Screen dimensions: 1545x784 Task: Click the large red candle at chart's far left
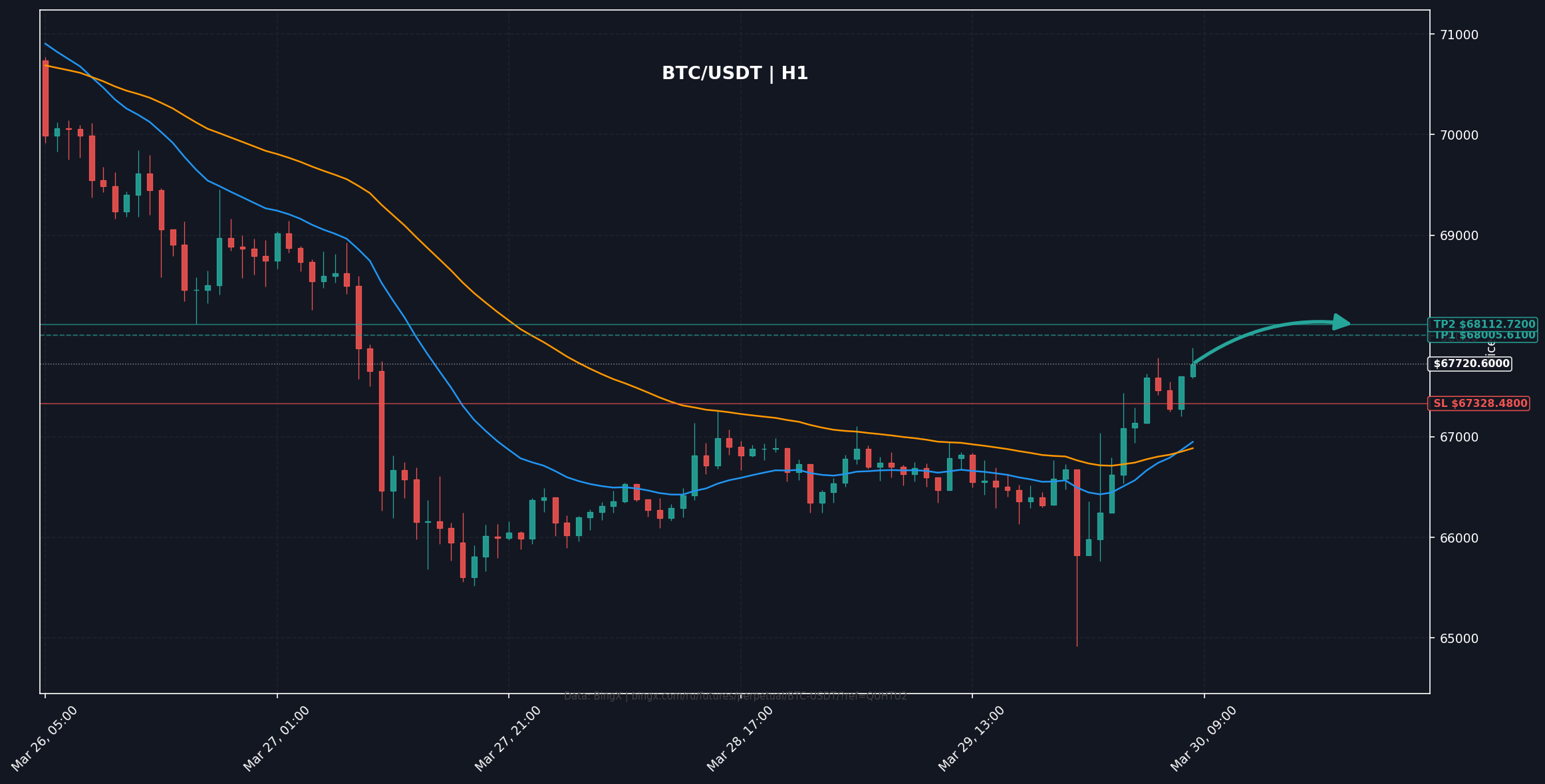(45, 98)
